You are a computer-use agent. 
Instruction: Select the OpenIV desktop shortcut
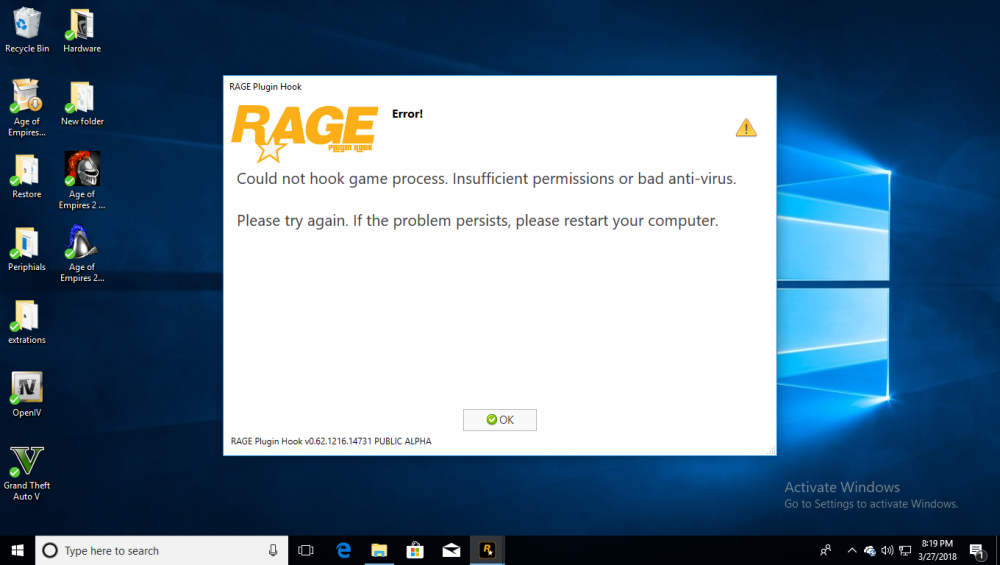27,394
